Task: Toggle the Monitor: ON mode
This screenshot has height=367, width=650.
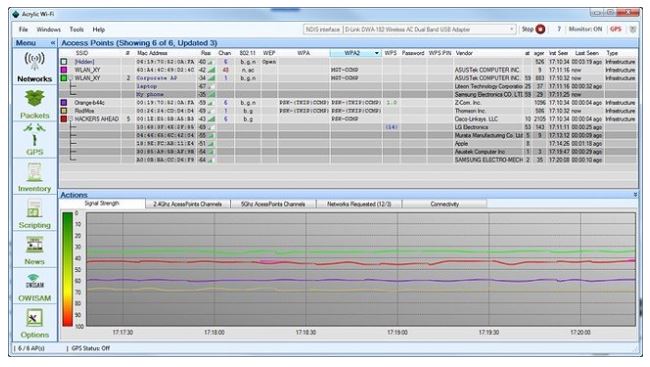Action: pos(585,29)
